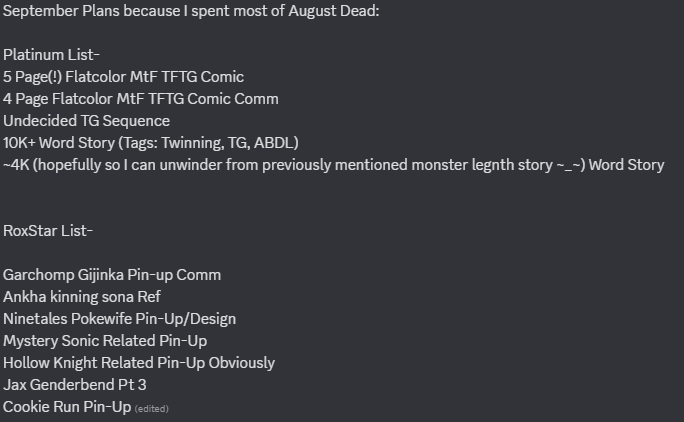Click the "5 Page(!) Flatcolor" comic line
Viewport: 684px width, 422px height.
click(x=124, y=77)
